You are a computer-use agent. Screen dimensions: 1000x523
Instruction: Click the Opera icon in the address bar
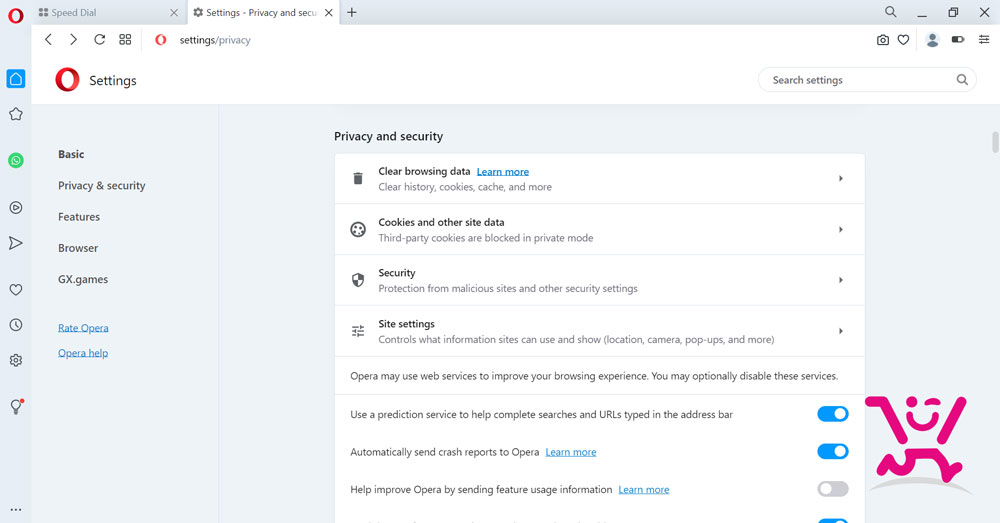pos(161,40)
